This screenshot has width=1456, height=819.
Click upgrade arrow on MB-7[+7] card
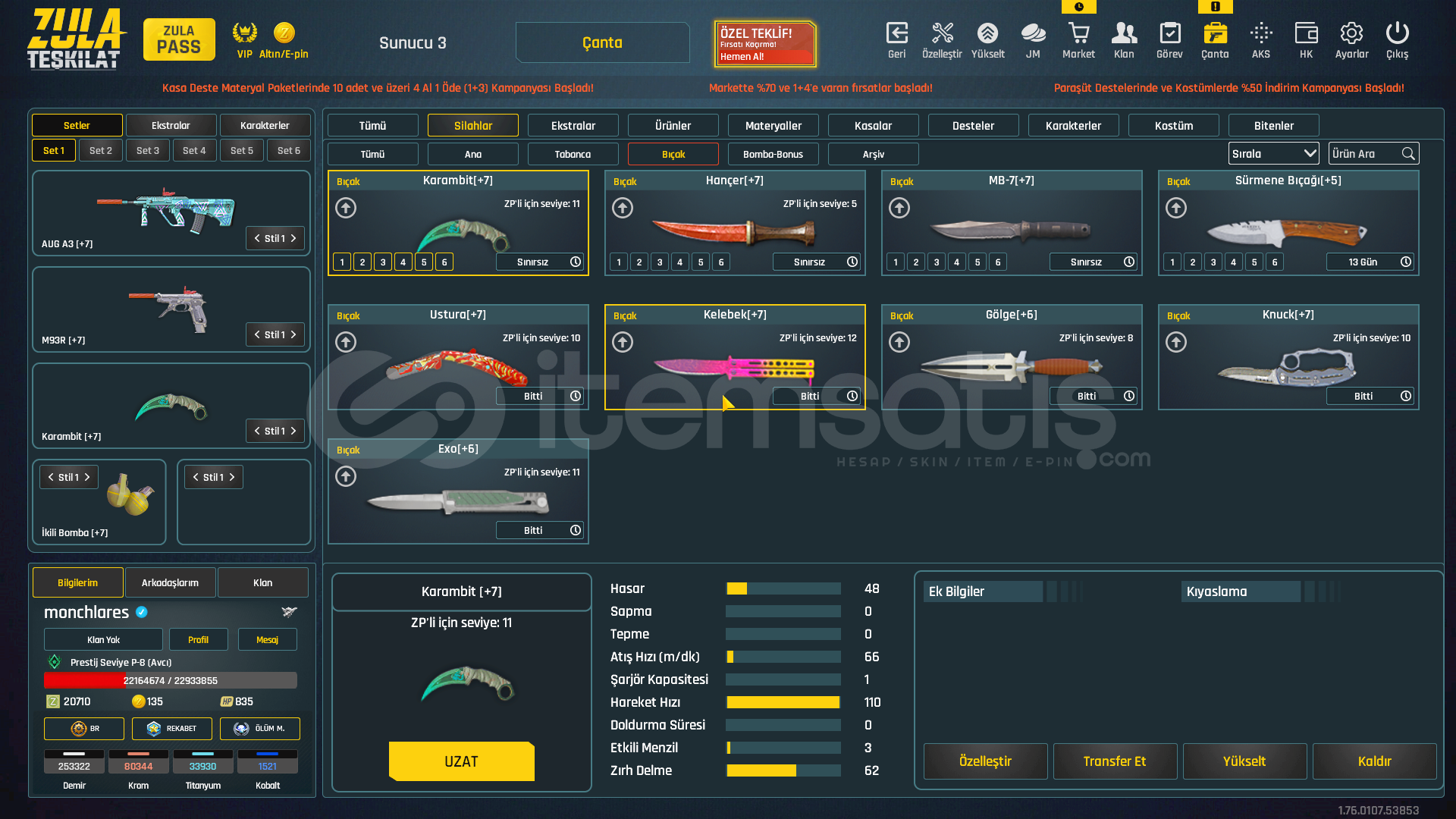point(899,208)
